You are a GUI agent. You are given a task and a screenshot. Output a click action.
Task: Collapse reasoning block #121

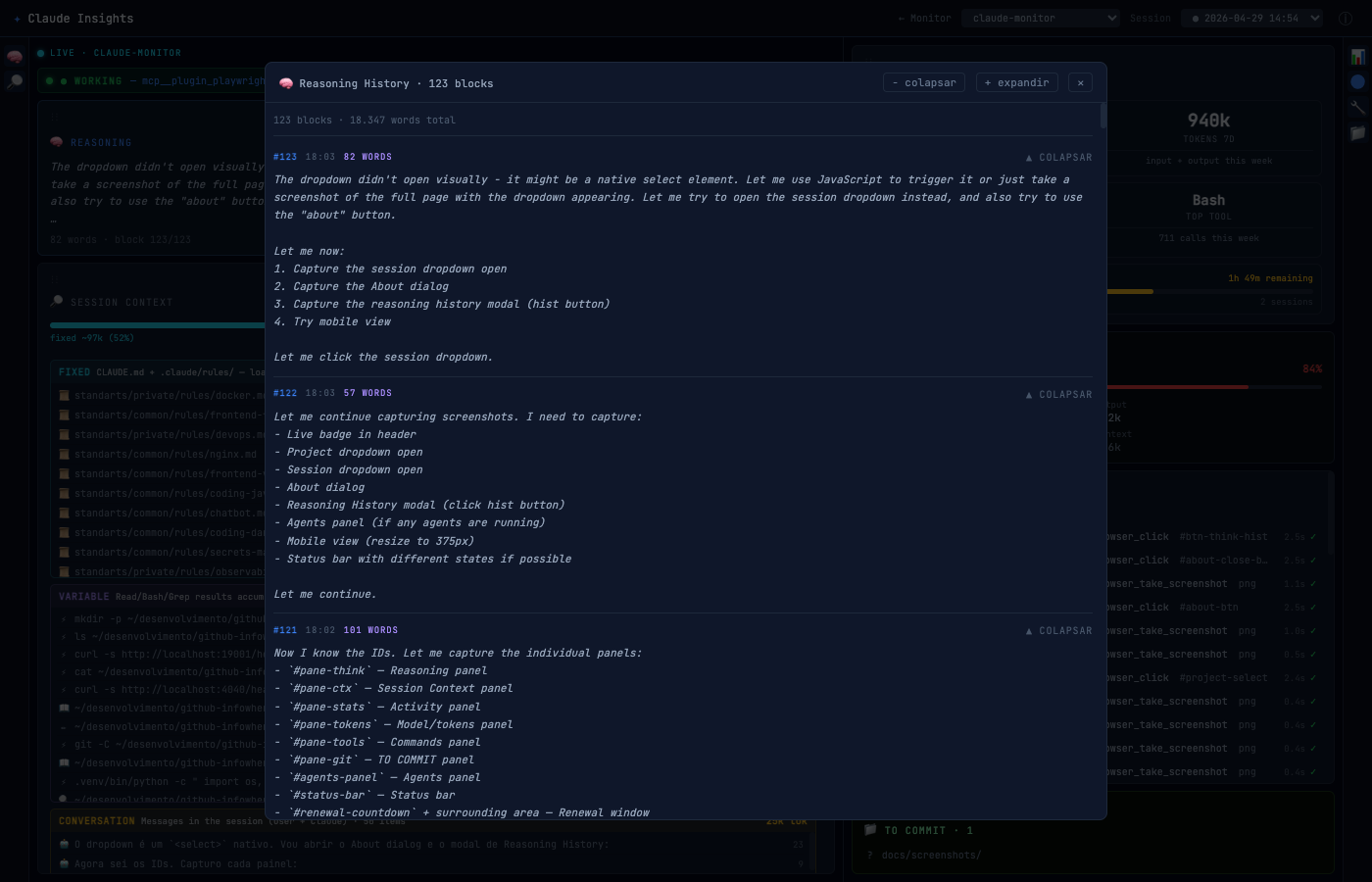pos(1058,631)
